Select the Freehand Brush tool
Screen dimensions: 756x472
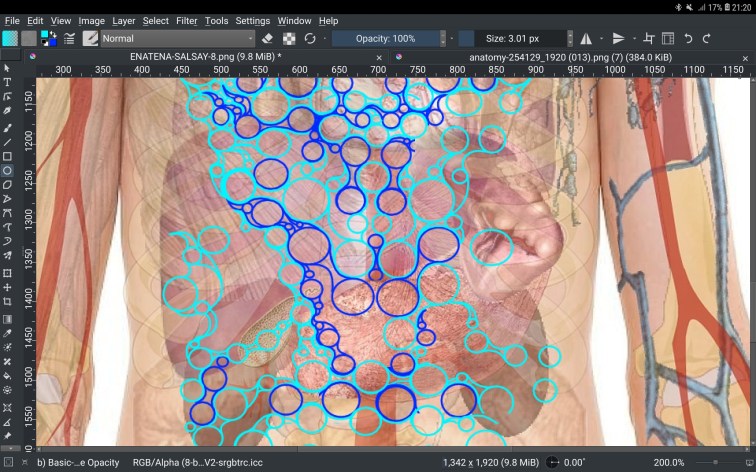click(x=7, y=127)
